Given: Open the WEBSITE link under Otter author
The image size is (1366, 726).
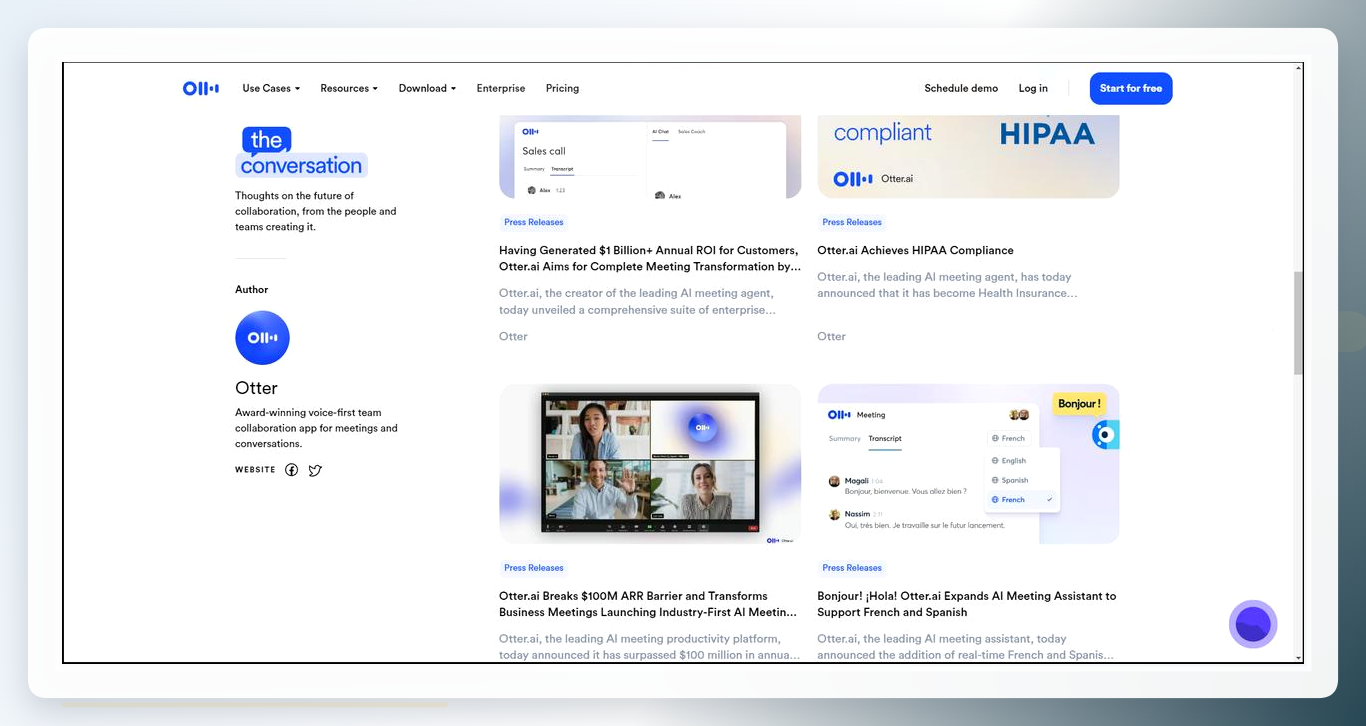Looking at the screenshot, I should point(255,470).
